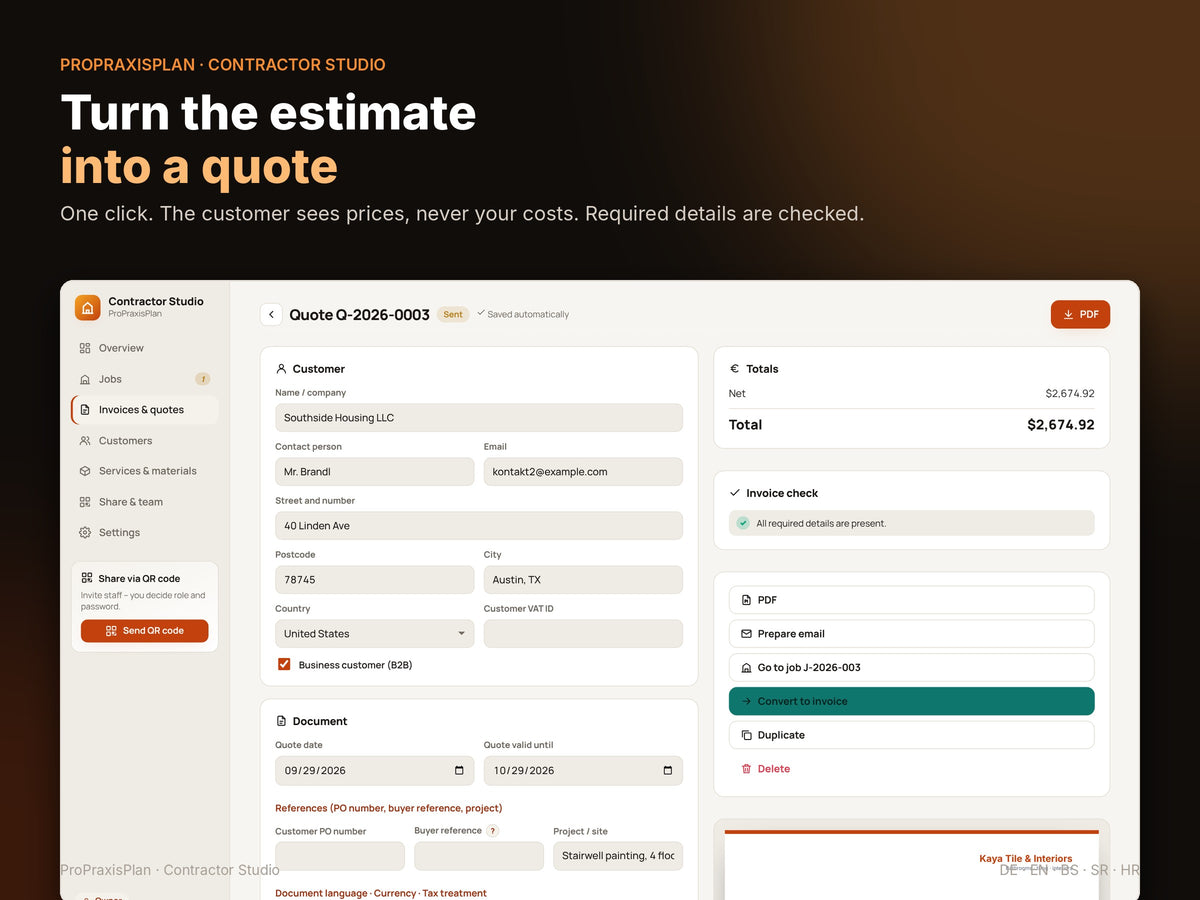Click the Jobs counter badge
Viewport: 1200px width, 900px height.
click(x=203, y=379)
